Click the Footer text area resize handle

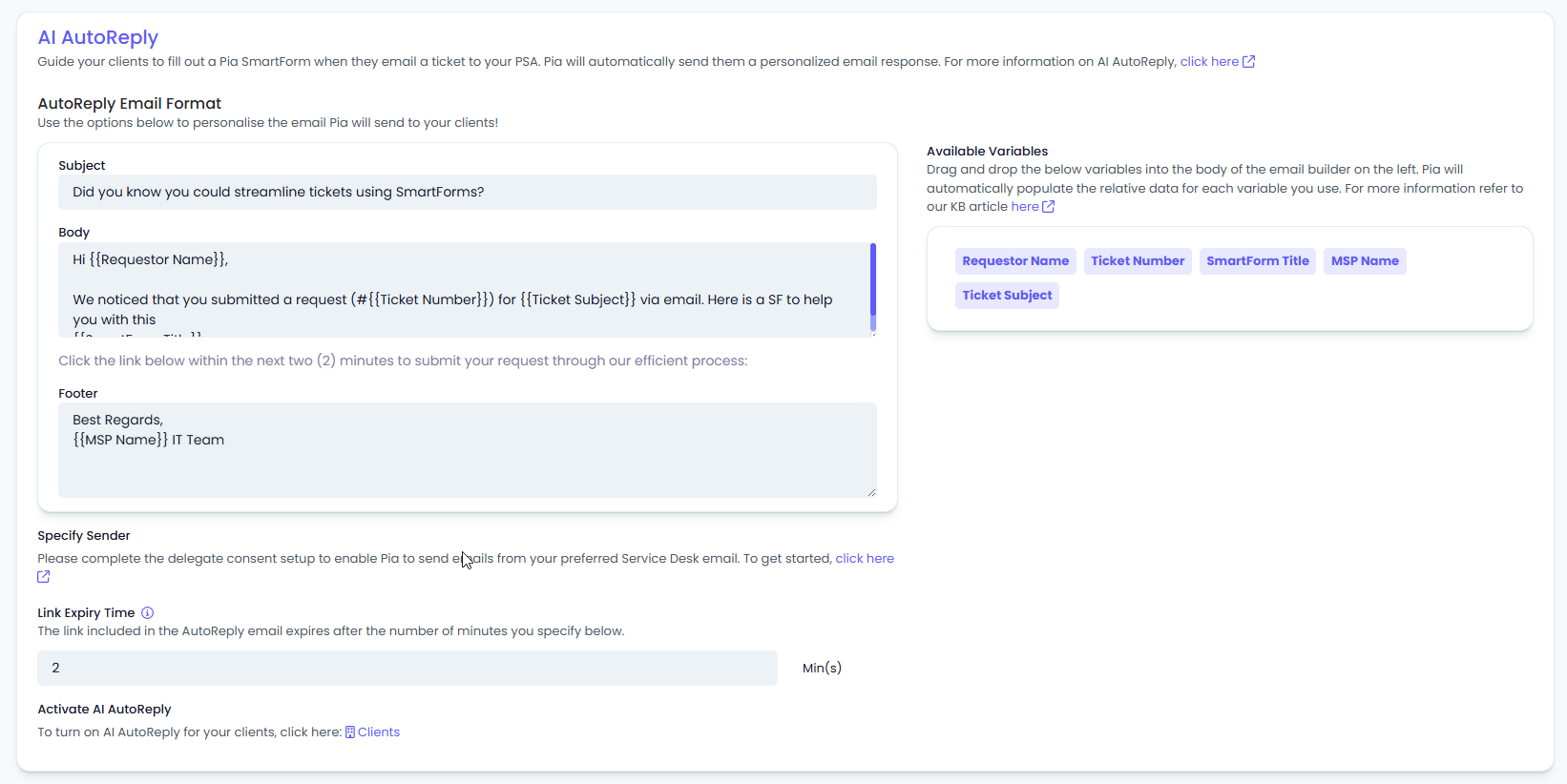pyautogui.click(x=871, y=492)
